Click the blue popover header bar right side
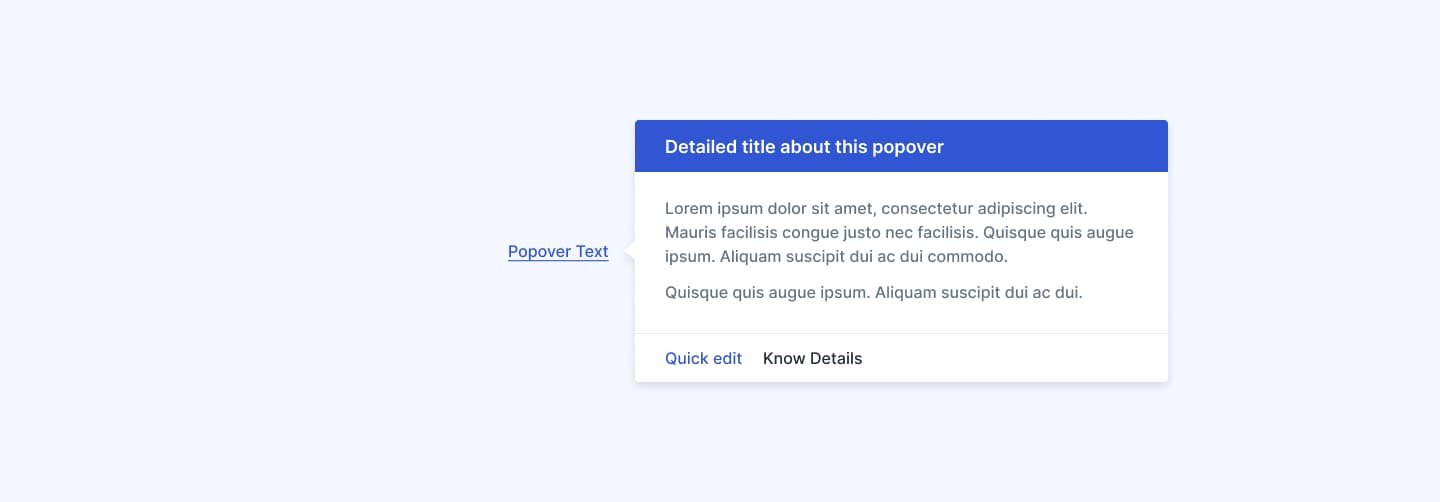This screenshot has height=502, width=1440. [x=1080, y=147]
